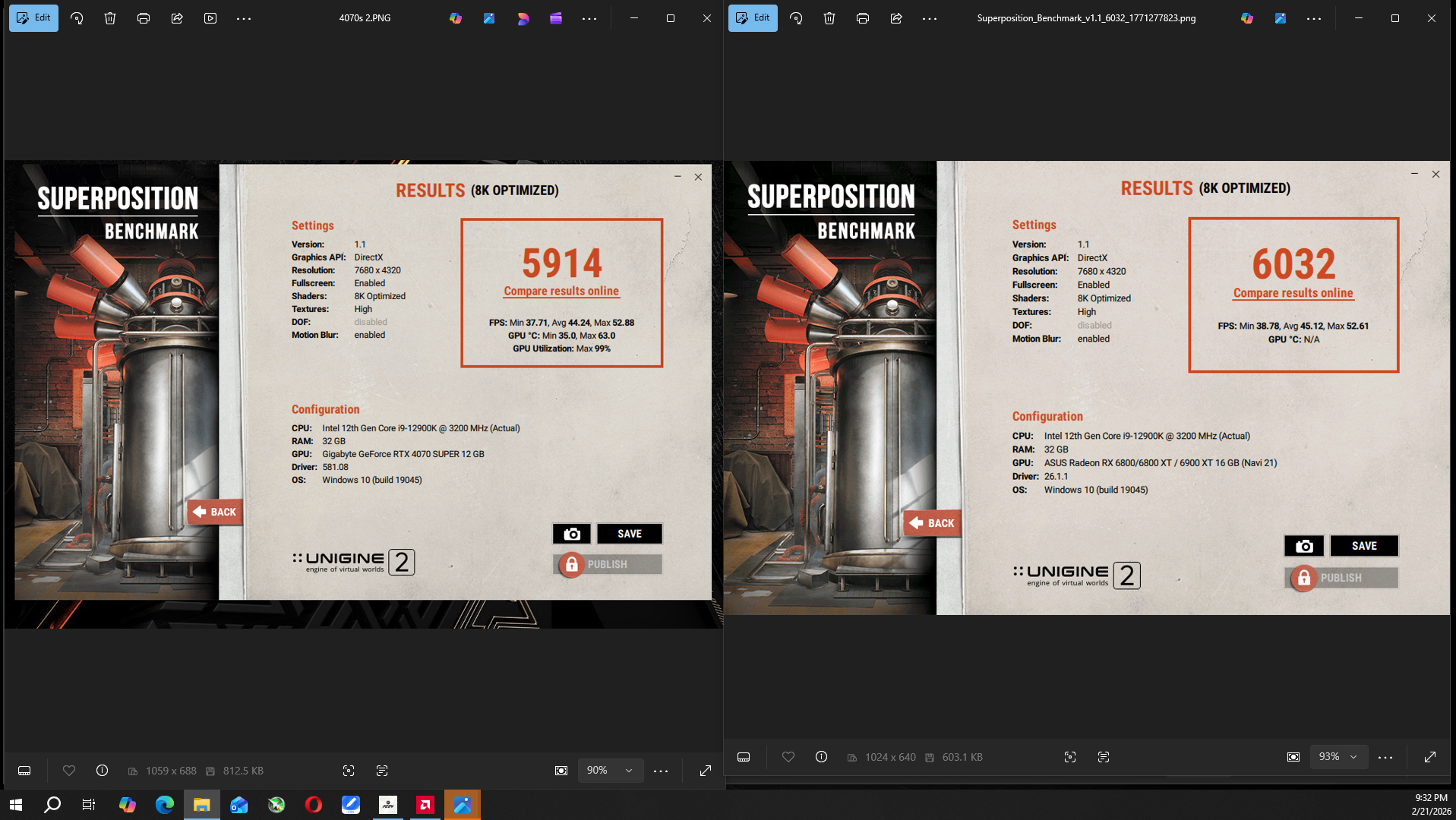Open Task View on the taskbar
Viewport: 1456px width, 820px height.
[89, 805]
